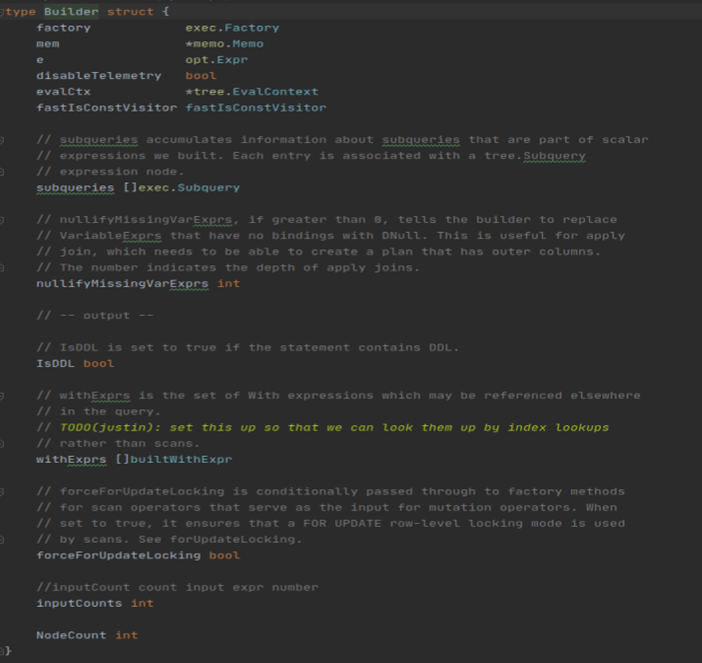This screenshot has height=663, width=702.
Task: Click the 'FOR UPDATE' words in the comment
Action: (x=342, y=523)
